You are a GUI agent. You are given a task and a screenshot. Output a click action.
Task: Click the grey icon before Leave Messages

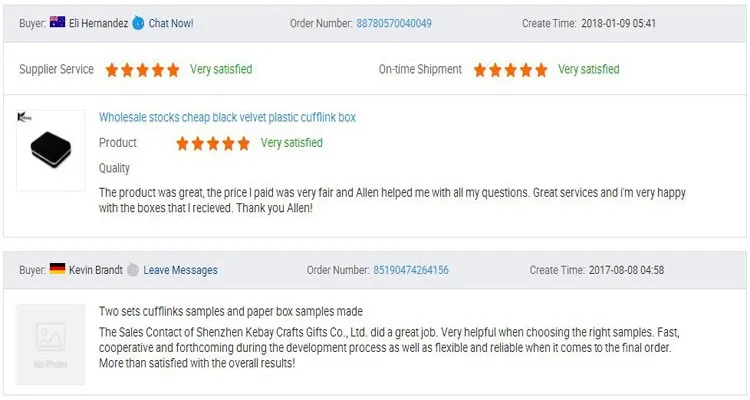132,270
